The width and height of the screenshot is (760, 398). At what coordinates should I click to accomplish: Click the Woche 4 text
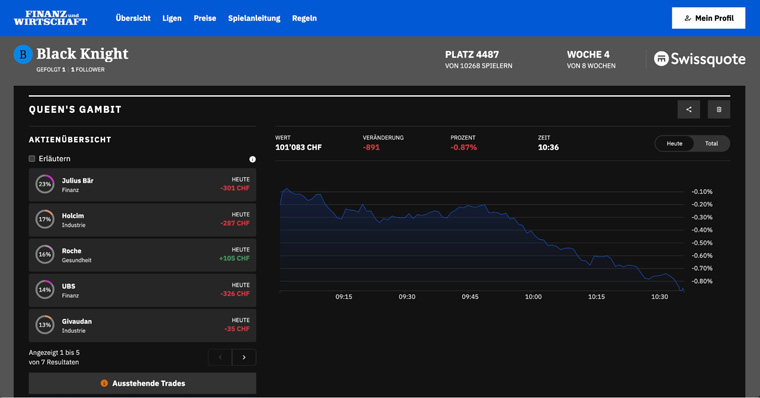(588, 55)
